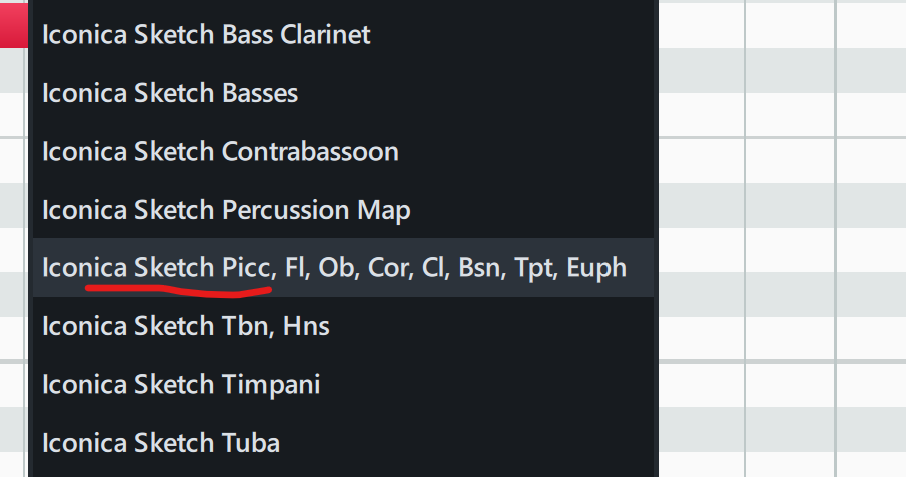Pick Iconica Sketch Tuba at list bottom

click(161, 442)
